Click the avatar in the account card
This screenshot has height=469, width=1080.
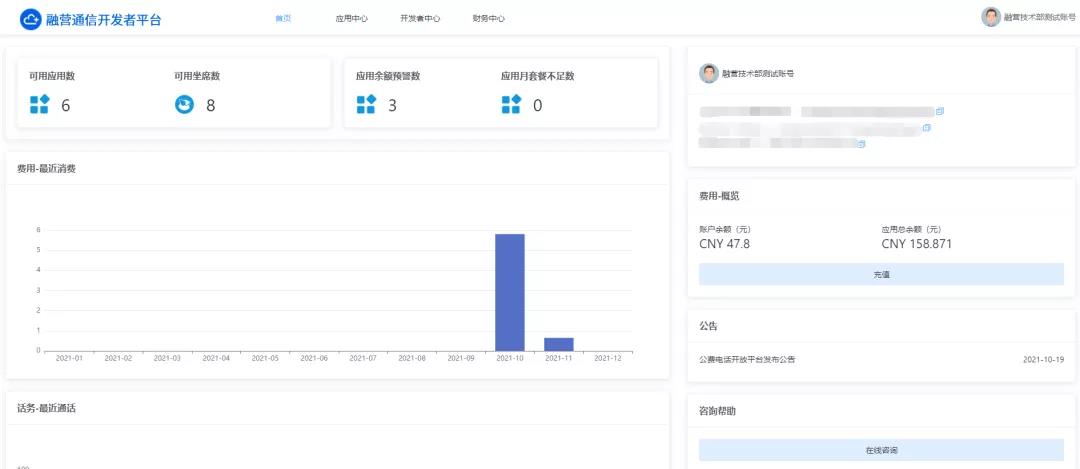coord(709,73)
